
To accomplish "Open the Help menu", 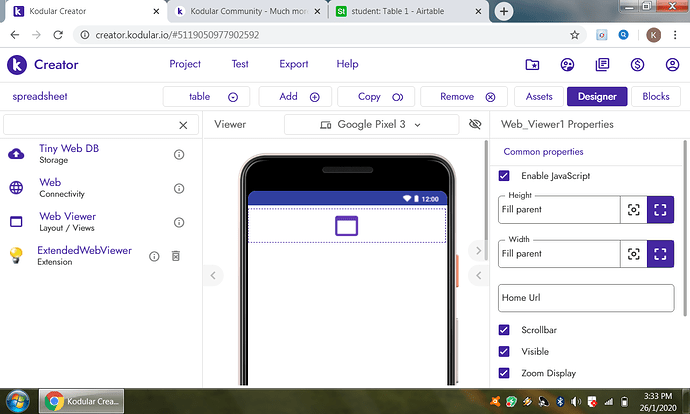I will 347,64.
